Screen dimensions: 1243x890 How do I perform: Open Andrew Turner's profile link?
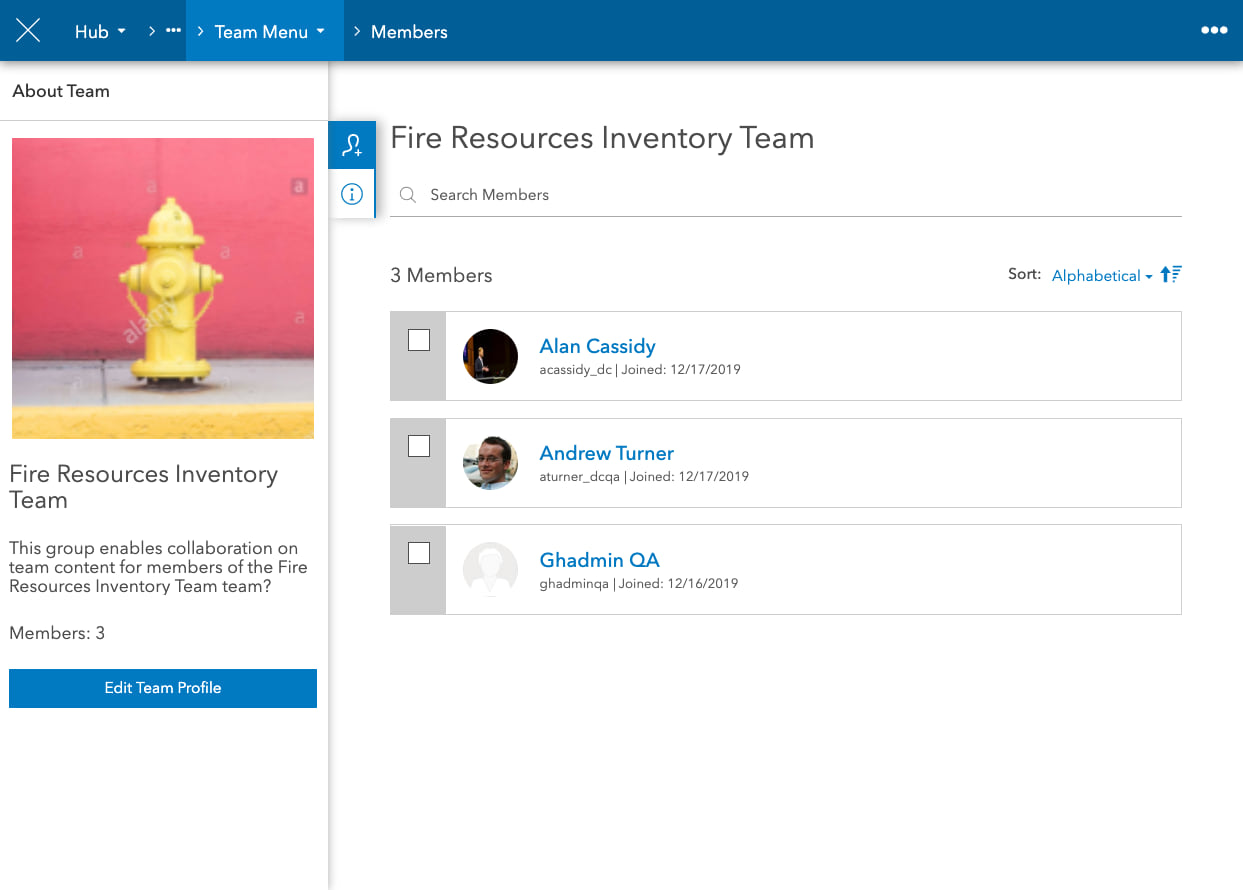606,453
